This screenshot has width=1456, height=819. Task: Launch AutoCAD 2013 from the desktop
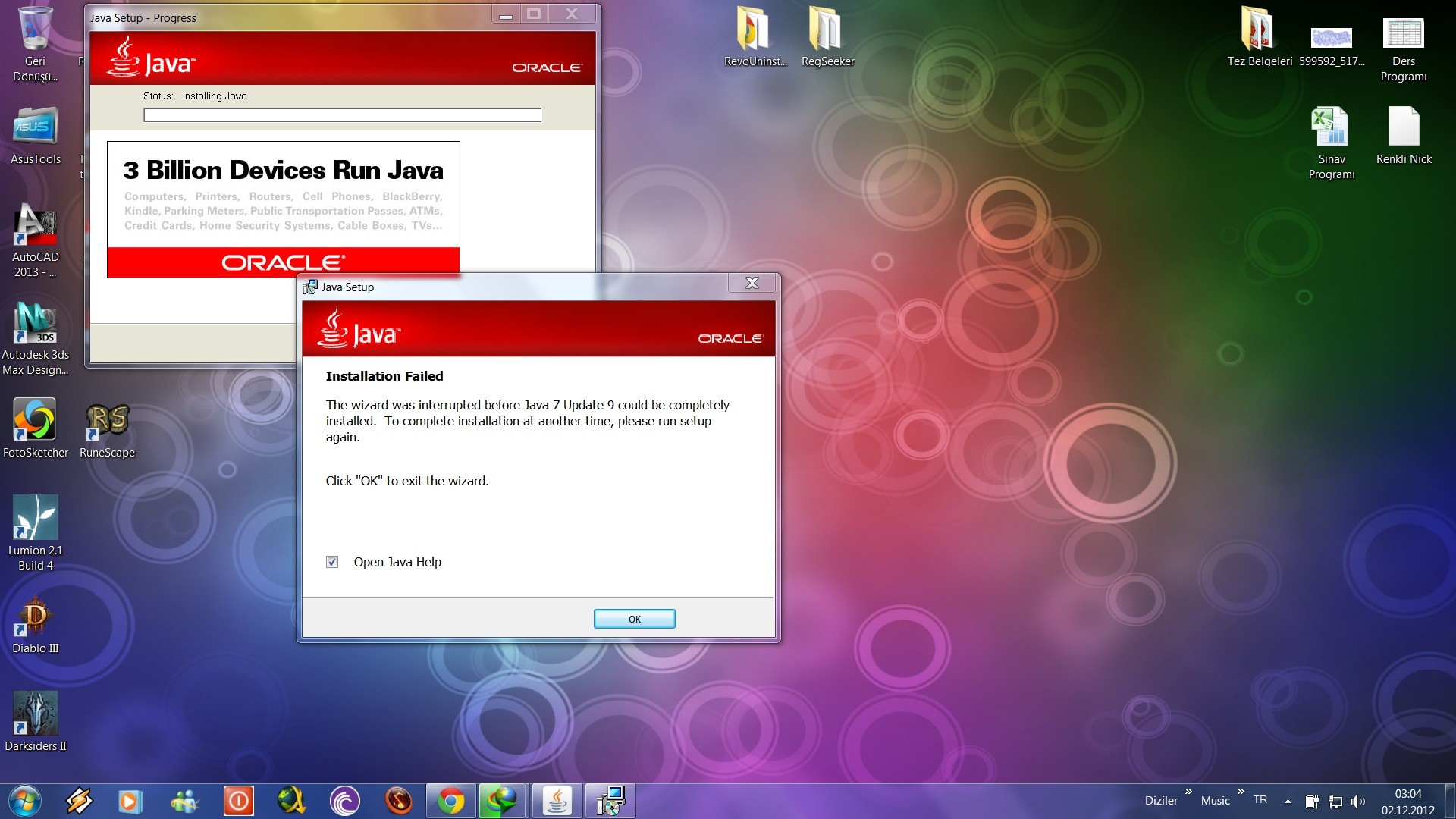click(35, 241)
